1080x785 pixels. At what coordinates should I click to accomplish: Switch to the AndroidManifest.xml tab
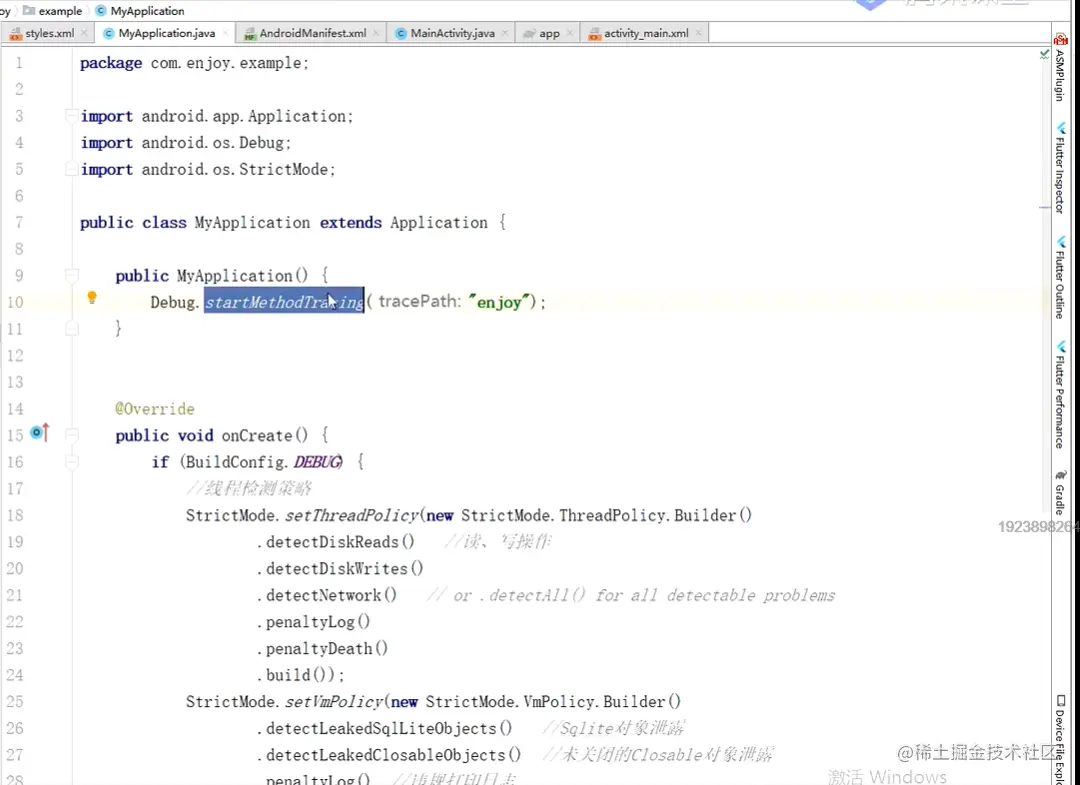click(x=312, y=33)
